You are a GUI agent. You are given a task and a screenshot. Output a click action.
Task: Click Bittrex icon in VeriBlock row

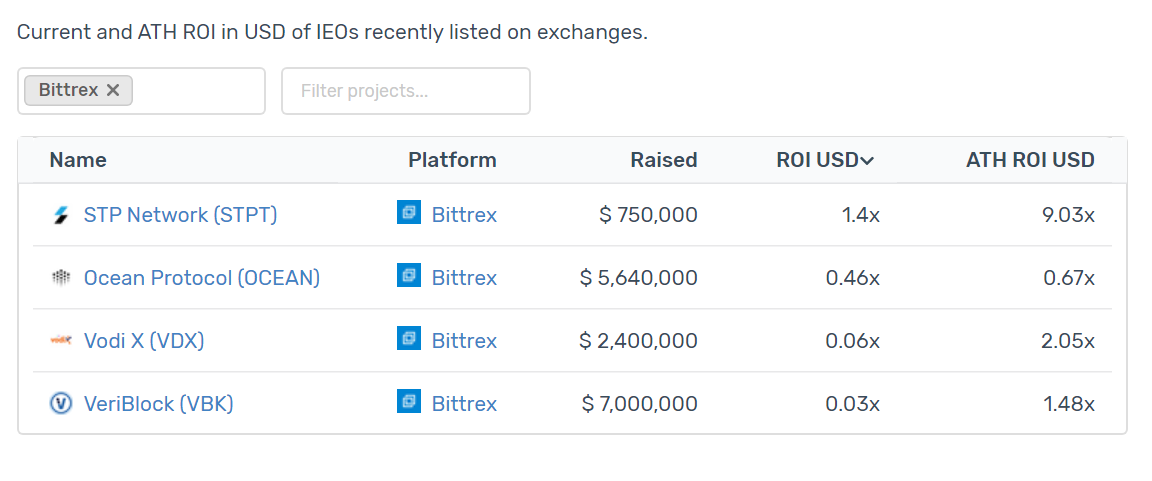point(409,402)
